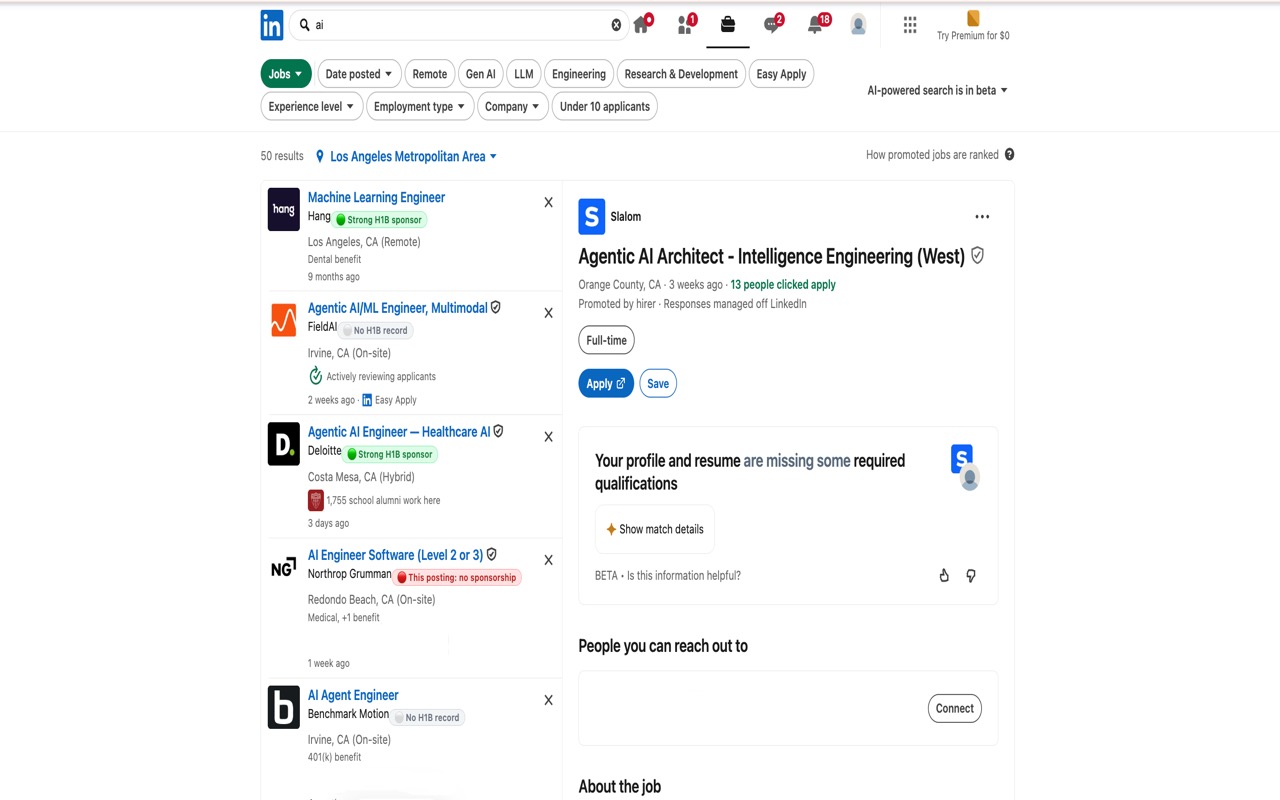Click the promoted jobs help question icon

[x=1009, y=154]
